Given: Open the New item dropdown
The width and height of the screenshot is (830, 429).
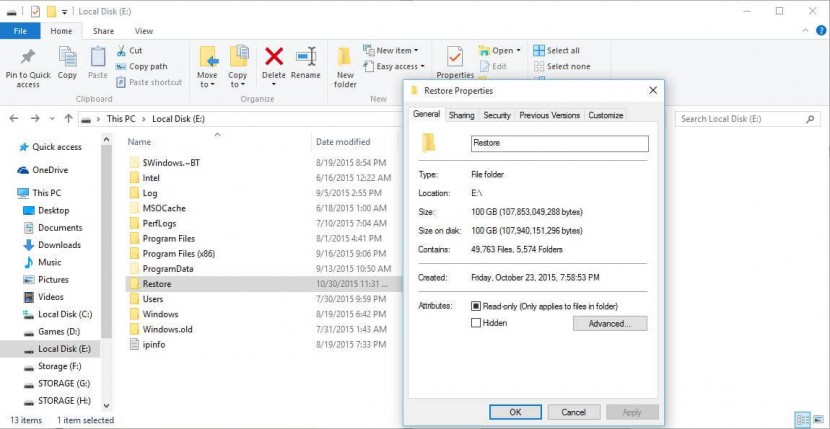Looking at the screenshot, I should tap(391, 51).
